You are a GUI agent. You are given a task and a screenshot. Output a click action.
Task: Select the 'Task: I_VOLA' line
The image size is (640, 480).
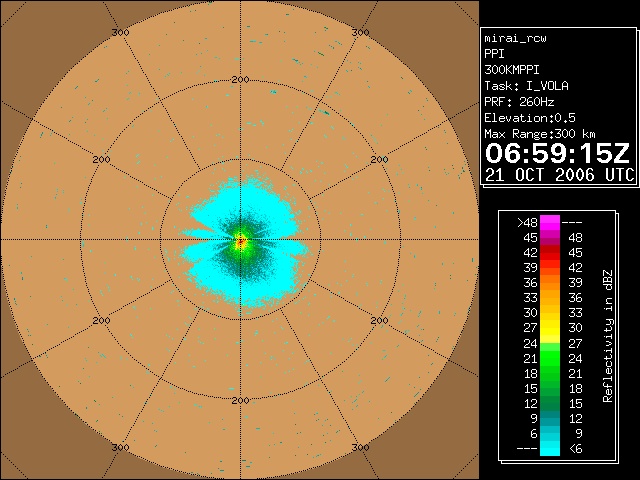pos(526,86)
